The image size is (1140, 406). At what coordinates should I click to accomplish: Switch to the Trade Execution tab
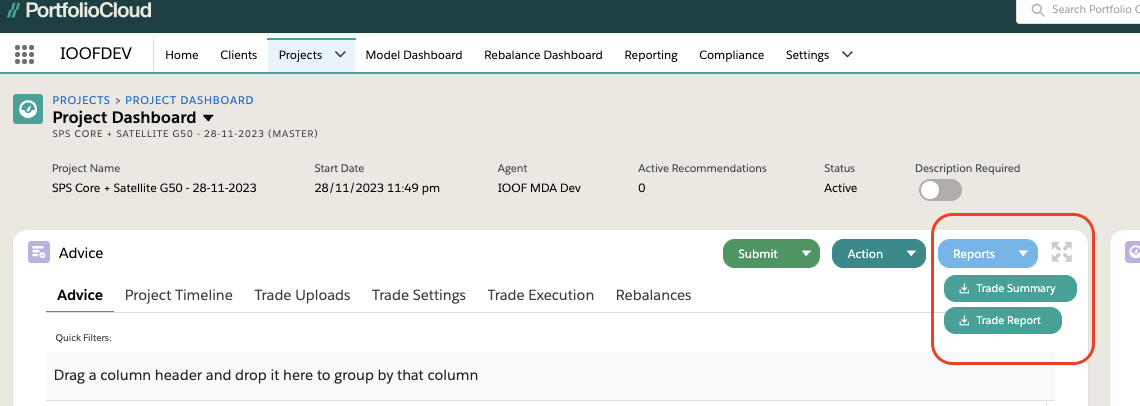pyautogui.click(x=541, y=295)
